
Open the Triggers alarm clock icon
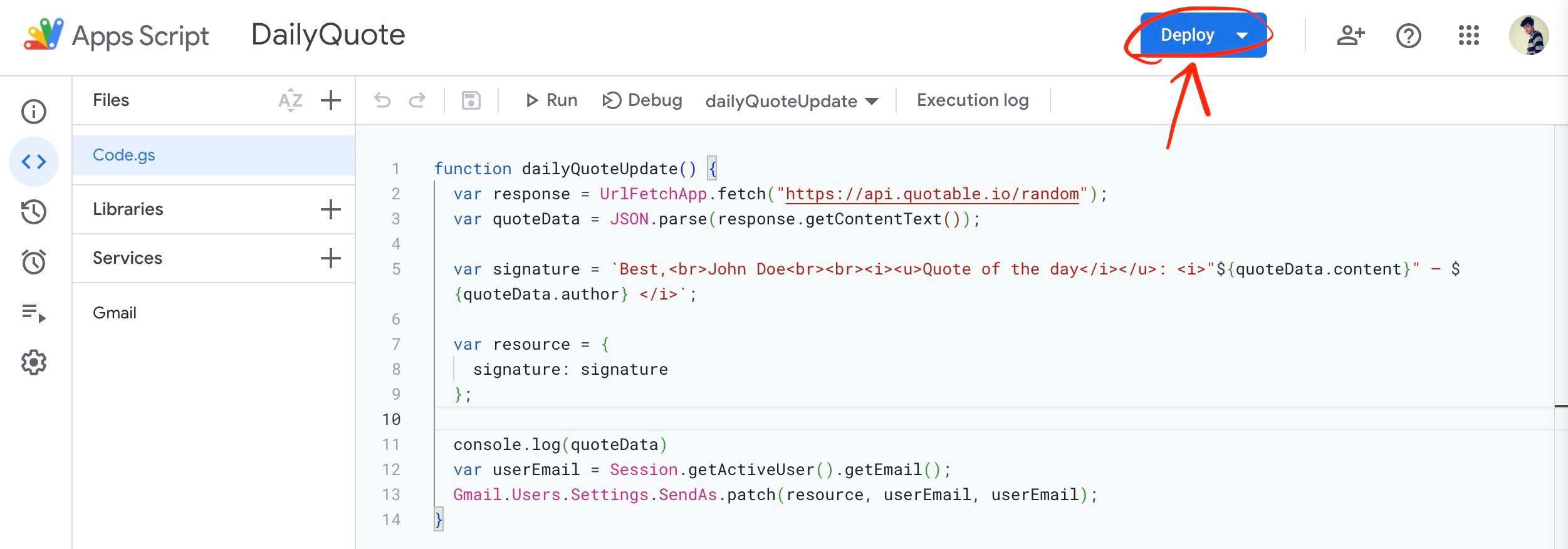point(34,262)
